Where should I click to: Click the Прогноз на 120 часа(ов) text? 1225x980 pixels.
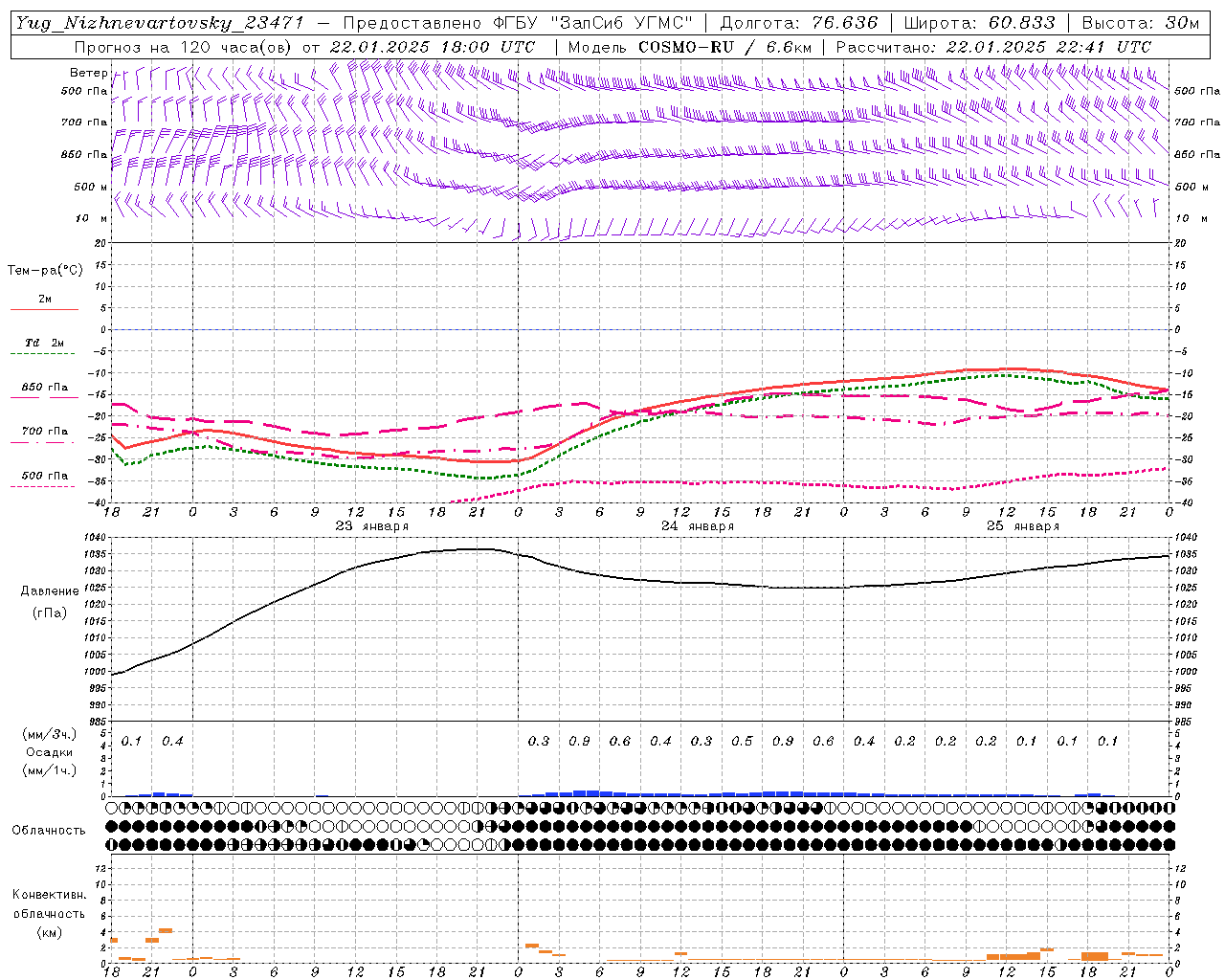[x=184, y=47]
